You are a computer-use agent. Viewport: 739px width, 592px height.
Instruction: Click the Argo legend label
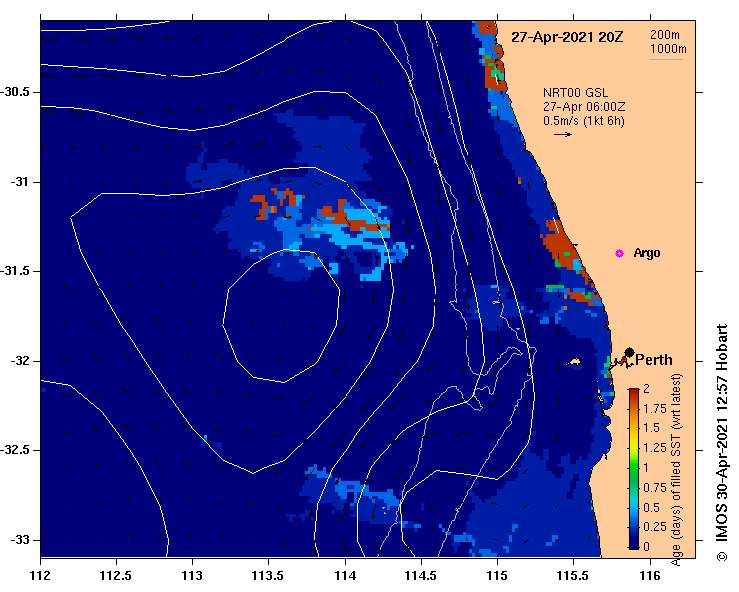click(647, 253)
